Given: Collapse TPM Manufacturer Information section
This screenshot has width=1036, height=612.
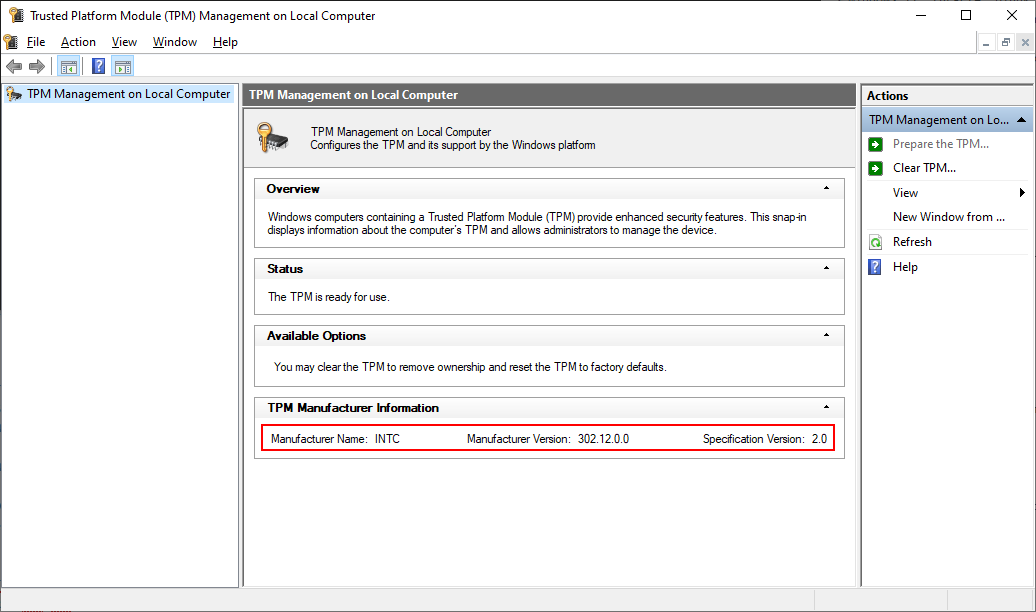Looking at the screenshot, I should tap(826, 408).
